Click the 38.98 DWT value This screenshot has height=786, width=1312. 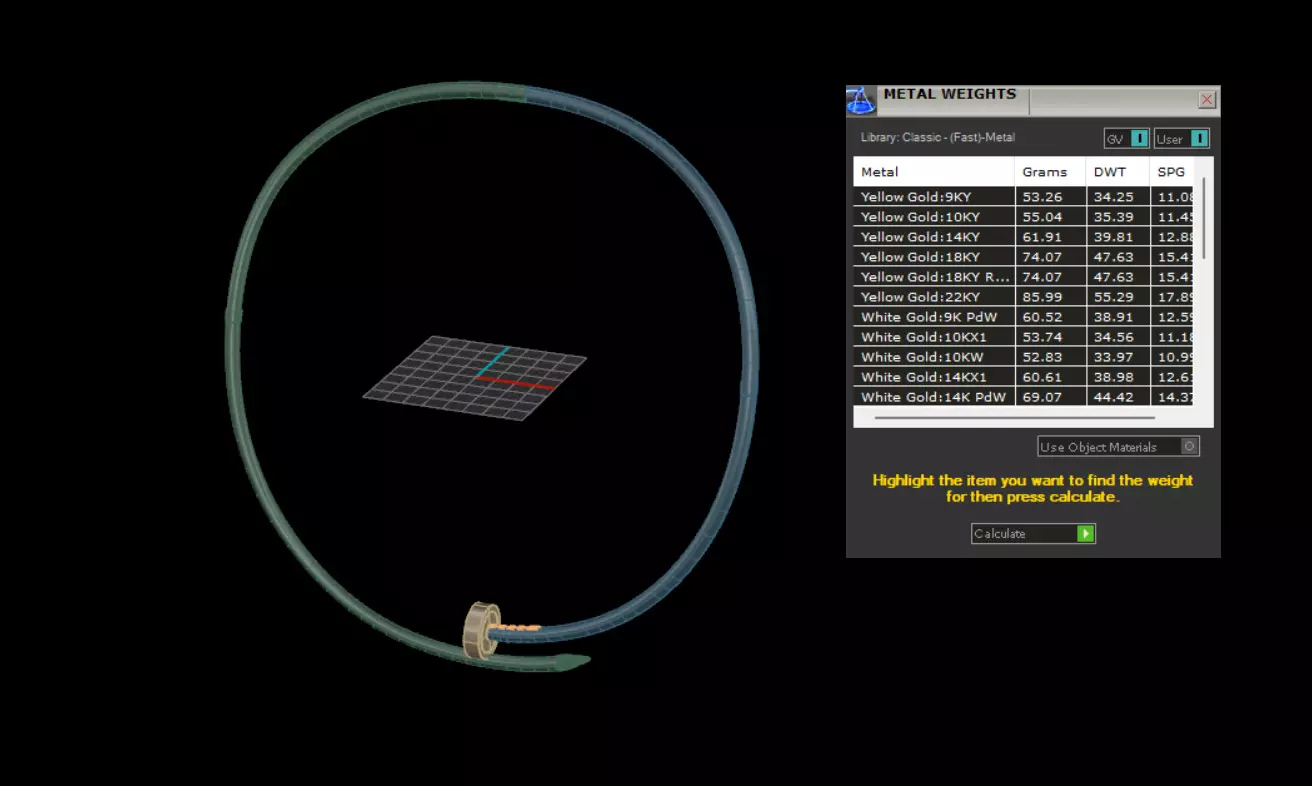(1113, 377)
